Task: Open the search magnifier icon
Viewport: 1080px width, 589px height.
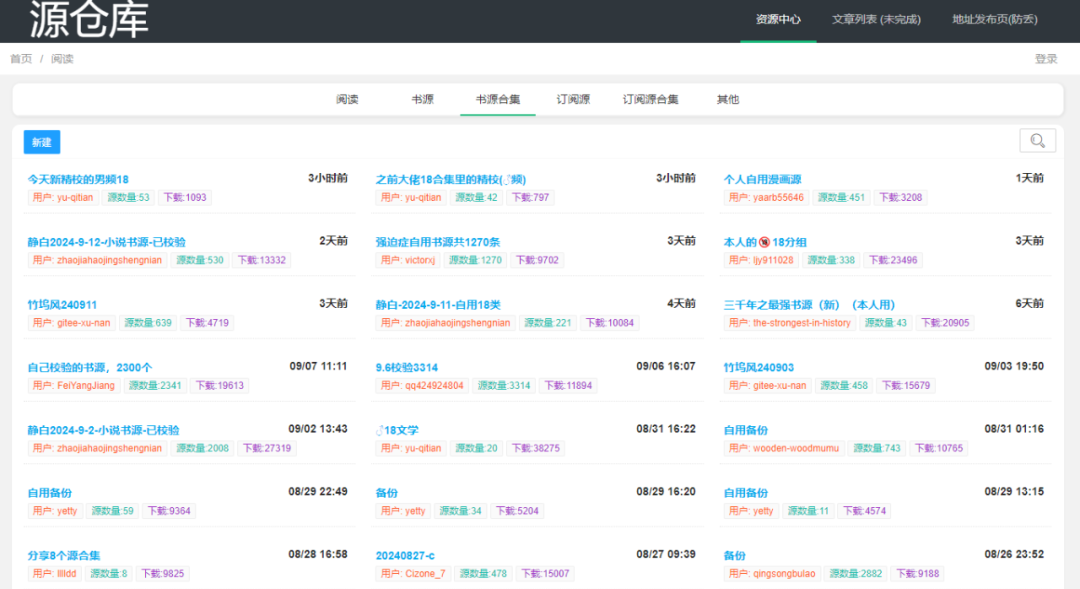Action: pos(1037,141)
